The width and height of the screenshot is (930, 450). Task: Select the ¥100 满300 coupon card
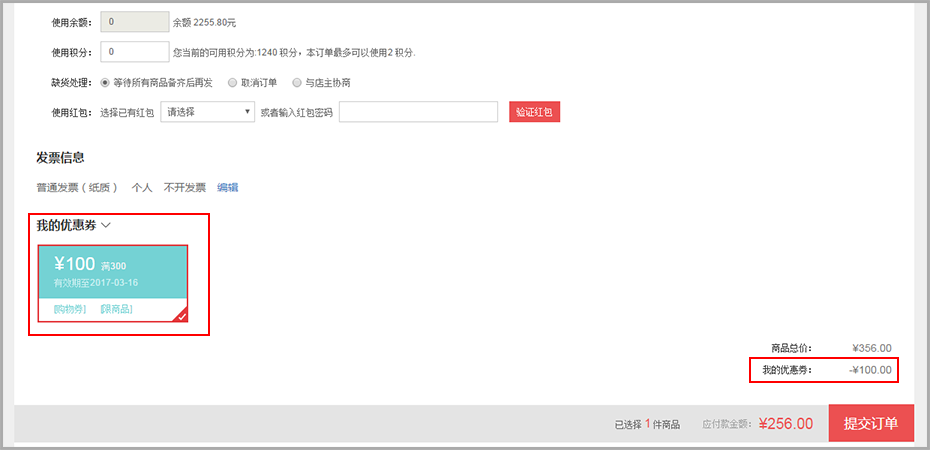click(x=113, y=283)
